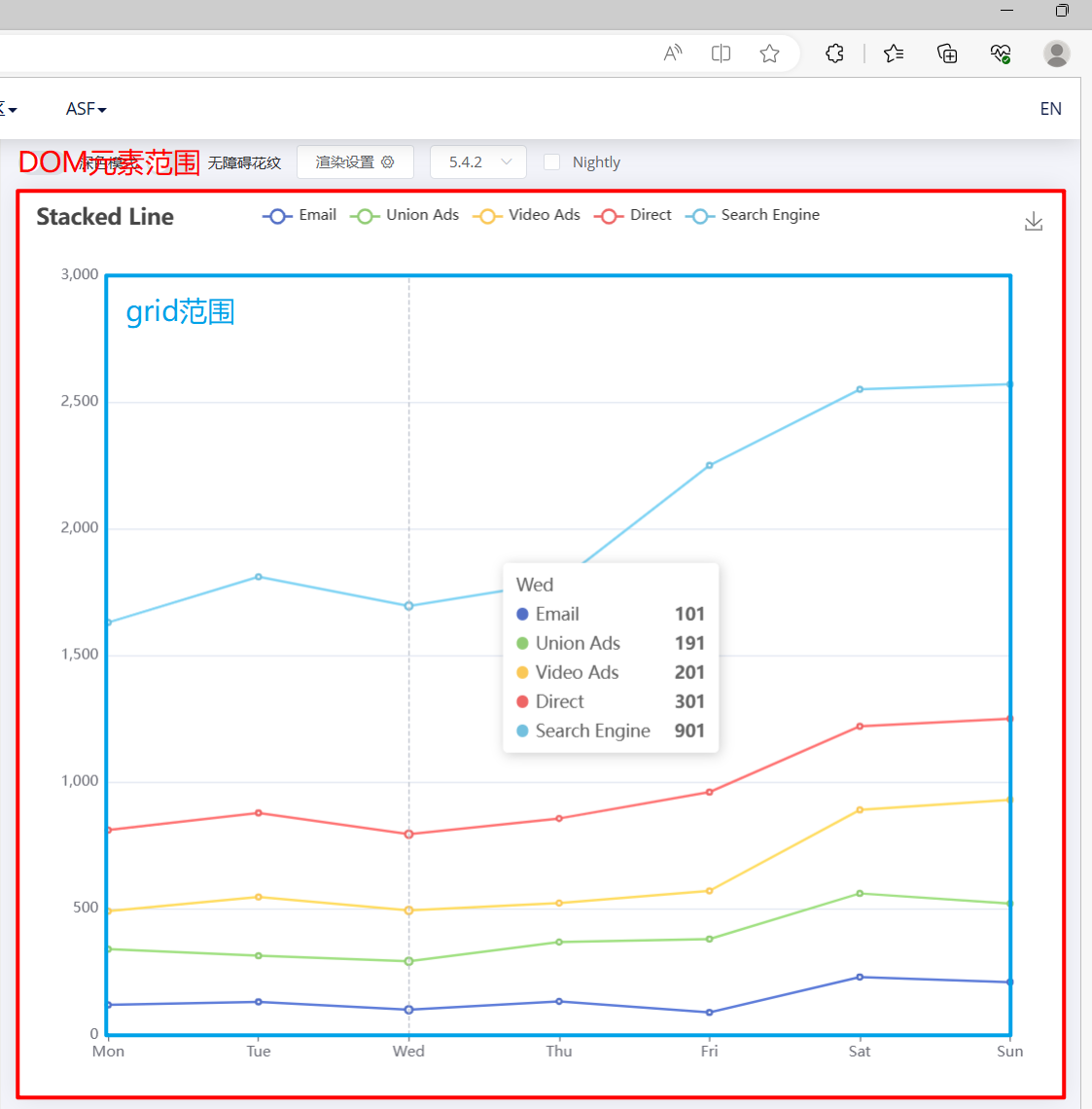Download chart as image icon
This screenshot has height=1109, width=1092.
point(1034,222)
